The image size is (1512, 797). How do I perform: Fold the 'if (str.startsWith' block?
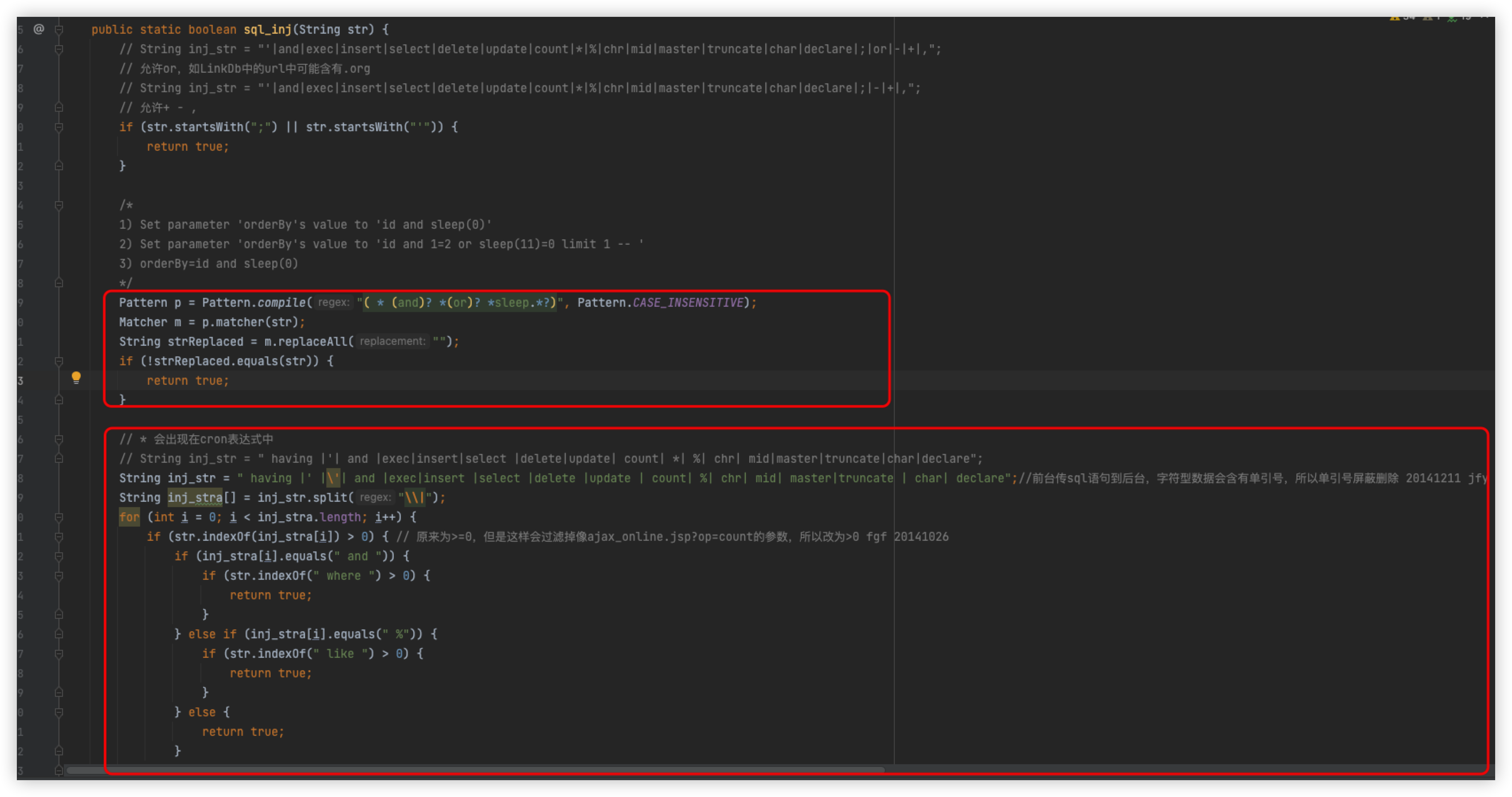(59, 127)
